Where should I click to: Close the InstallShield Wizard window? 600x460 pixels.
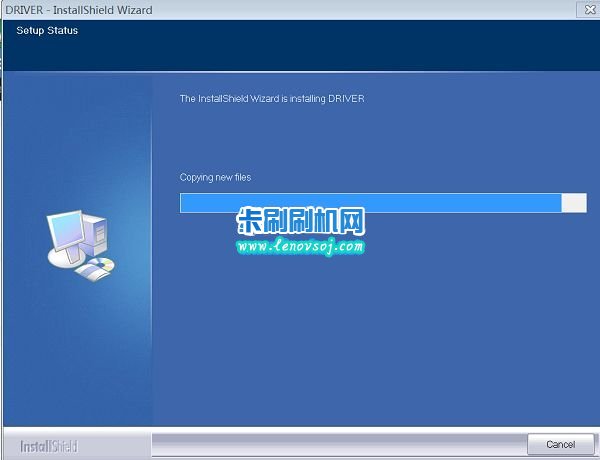(x=589, y=9)
